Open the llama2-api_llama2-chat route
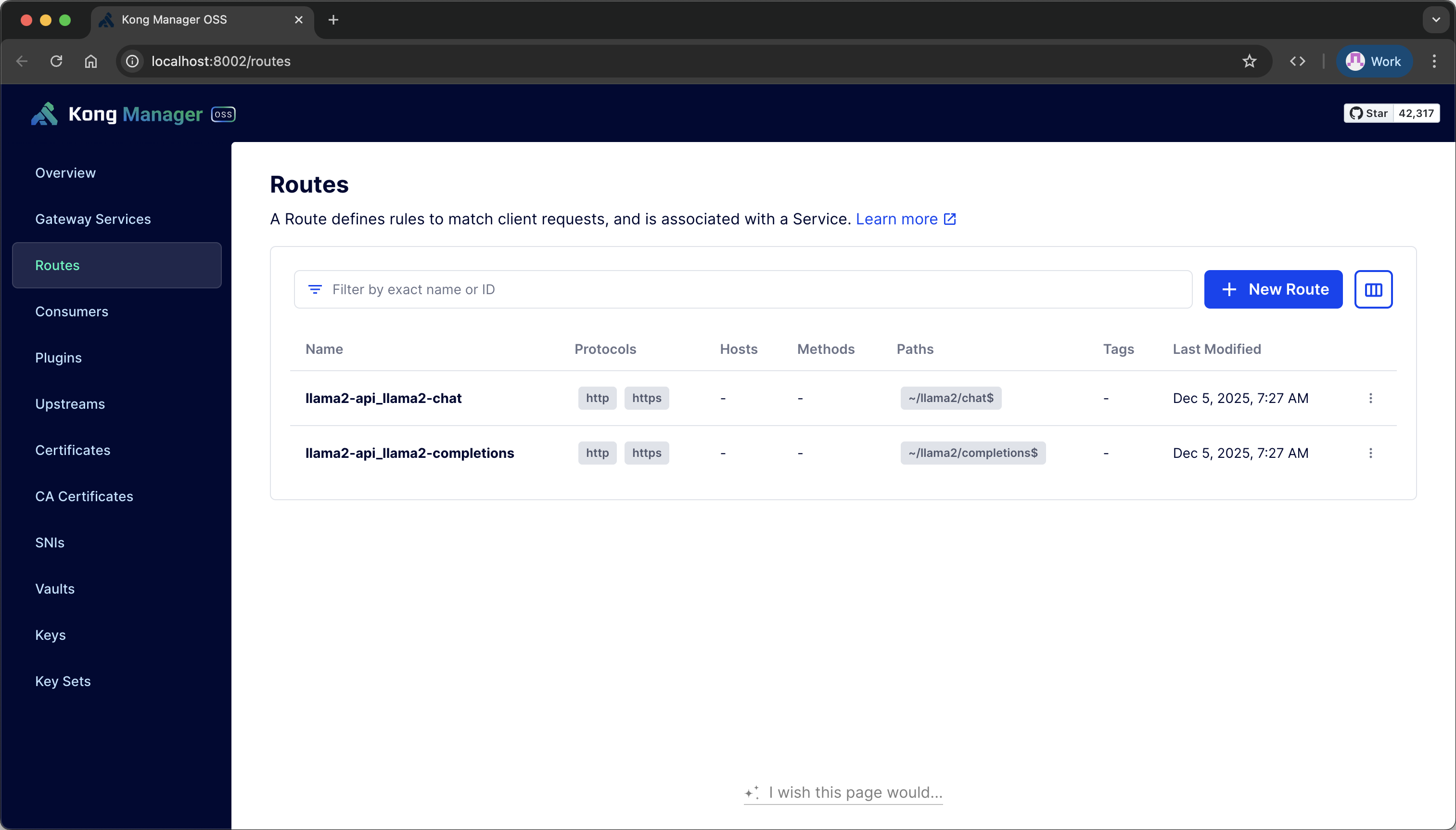The width and height of the screenshot is (1456, 830). tap(383, 399)
